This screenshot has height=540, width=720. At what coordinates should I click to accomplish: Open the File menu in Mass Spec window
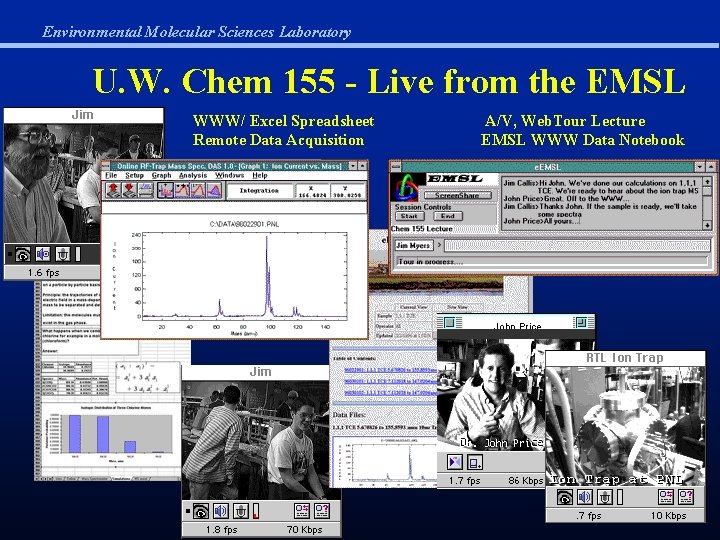point(111,175)
